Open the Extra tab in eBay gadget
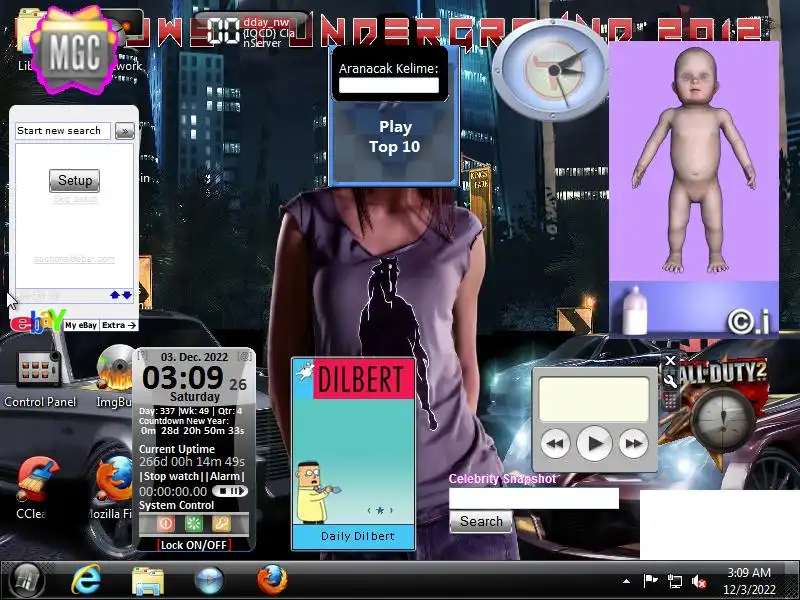The width and height of the screenshot is (800, 600). click(x=118, y=325)
